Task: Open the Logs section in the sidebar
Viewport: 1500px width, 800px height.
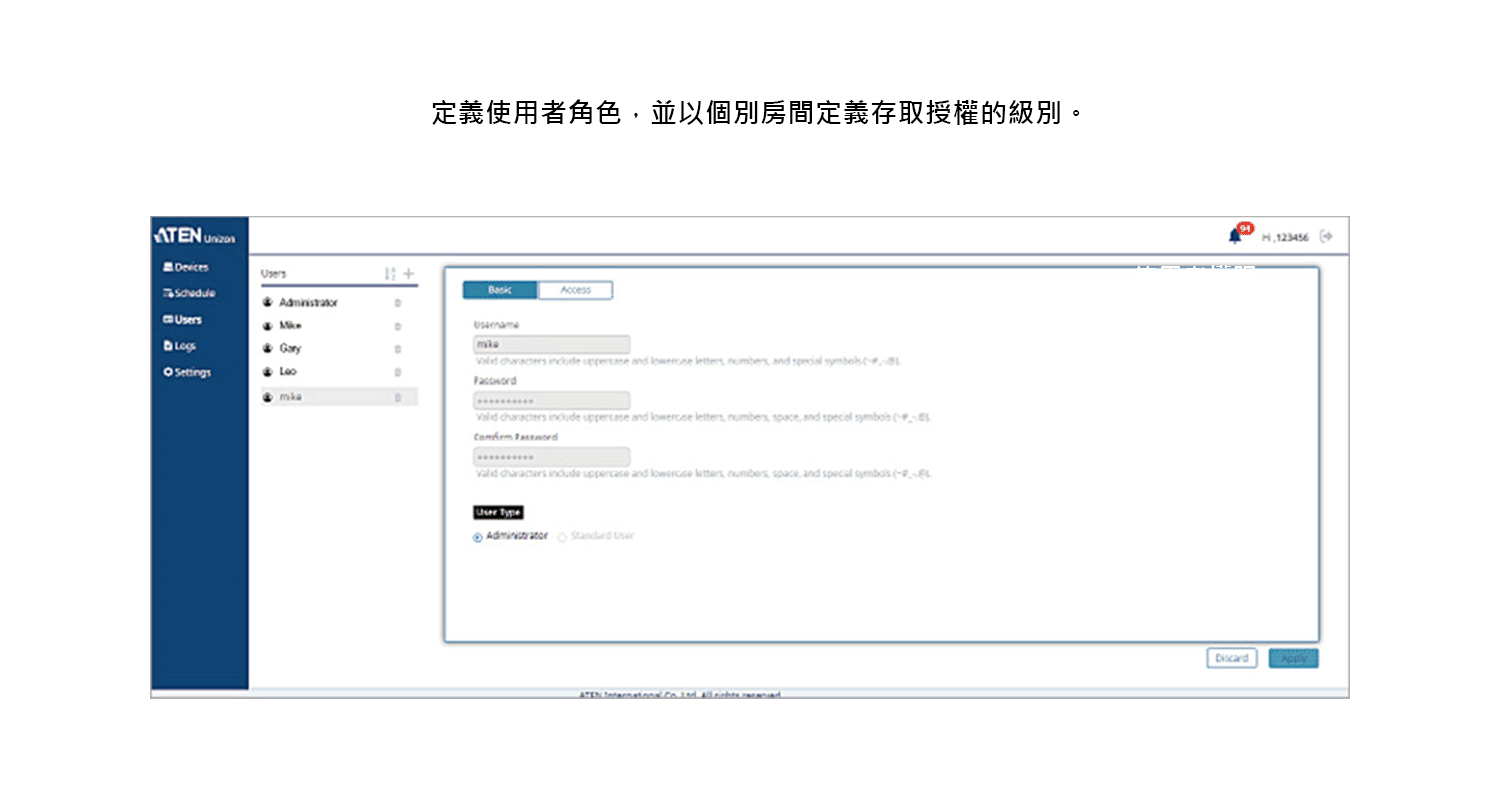Action: tap(183, 345)
